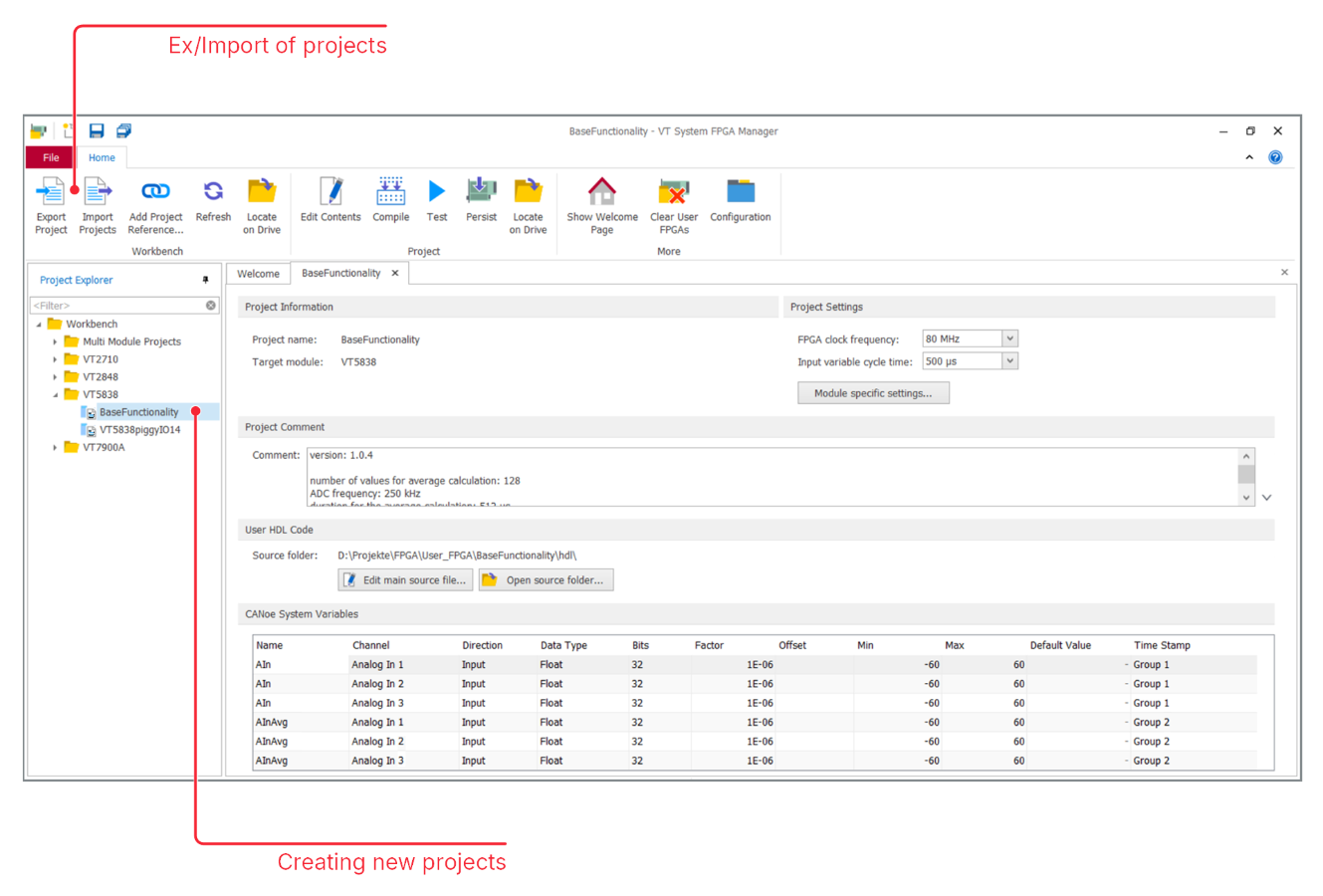1323x896 pixels.
Task: Click the save all icon in title bar
Action: [x=123, y=130]
